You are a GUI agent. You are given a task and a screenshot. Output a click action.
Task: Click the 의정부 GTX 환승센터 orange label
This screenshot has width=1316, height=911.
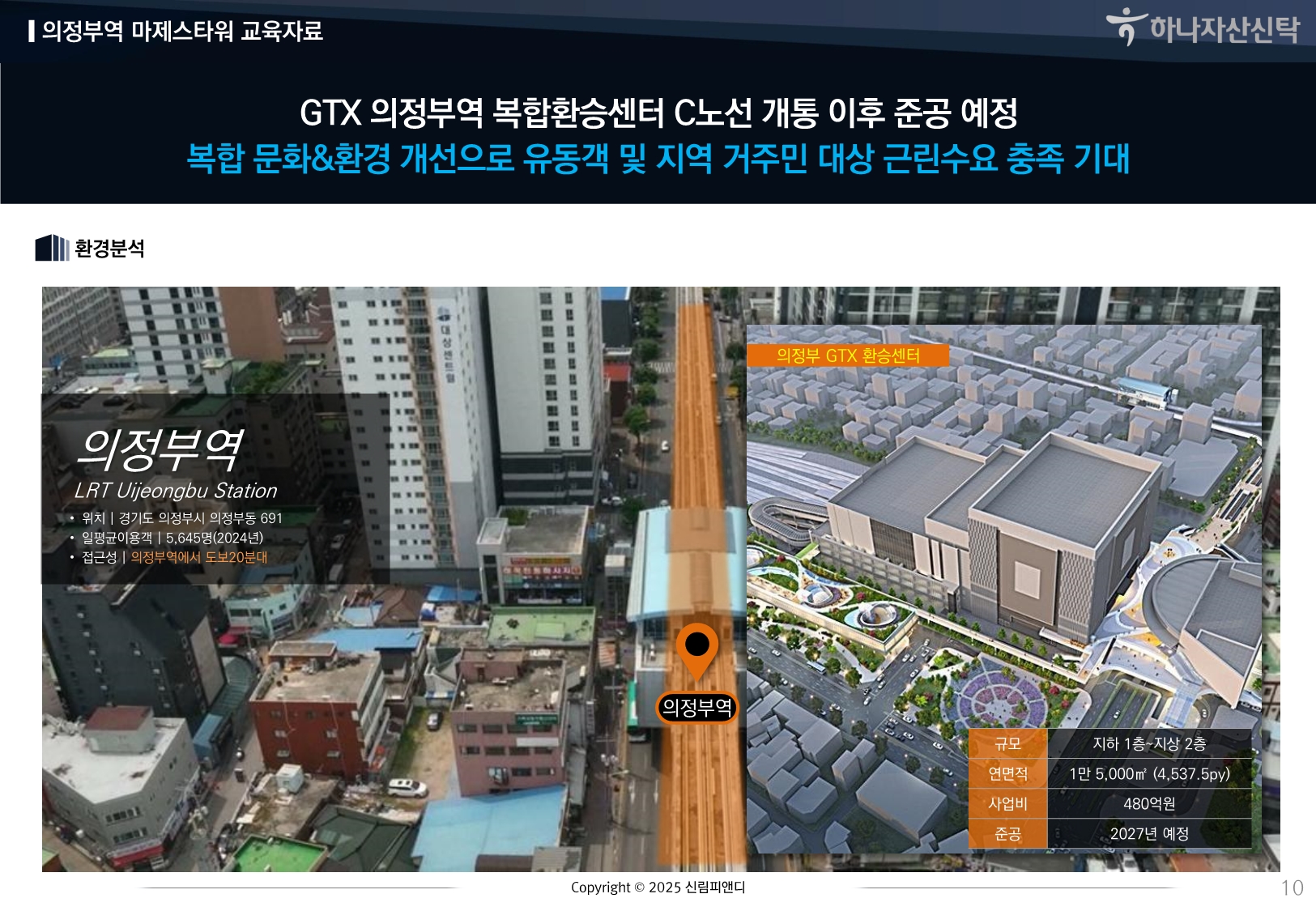[x=848, y=355]
